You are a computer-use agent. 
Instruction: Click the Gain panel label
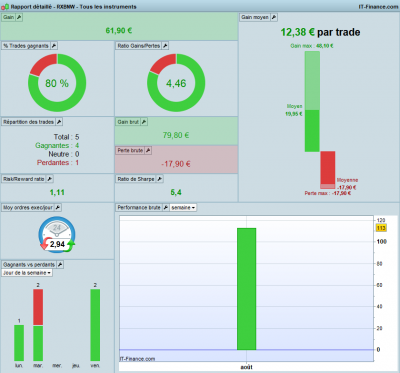point(9,17)
